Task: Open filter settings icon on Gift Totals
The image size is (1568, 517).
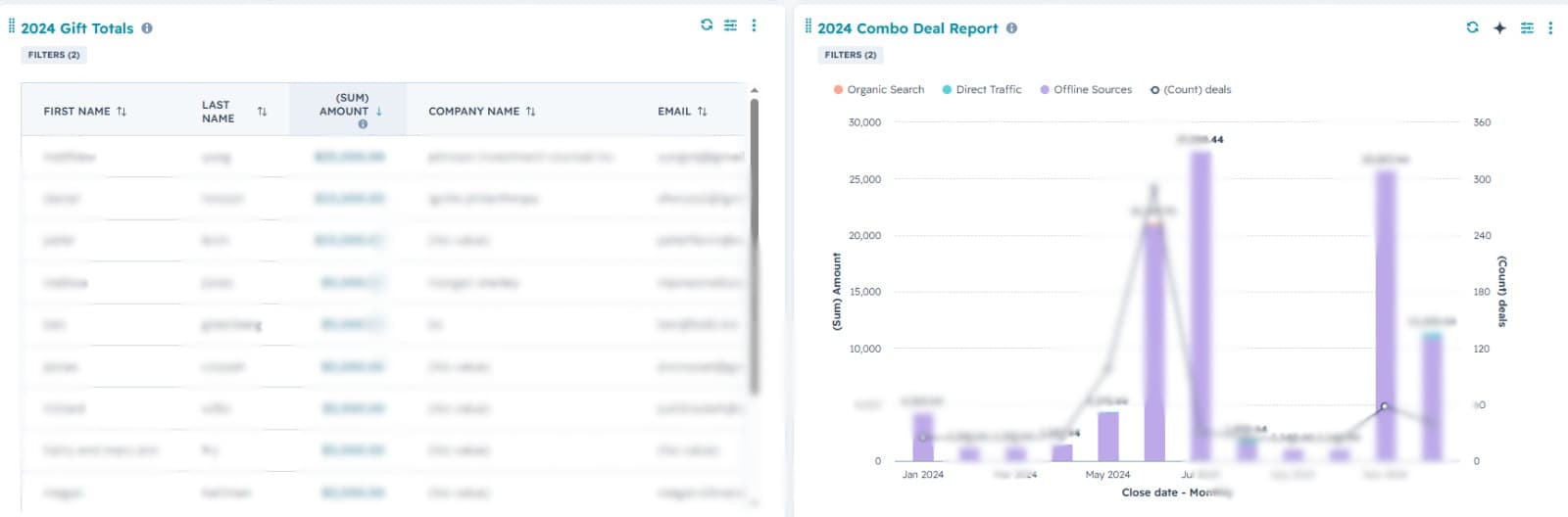Action: click(730, 25)
